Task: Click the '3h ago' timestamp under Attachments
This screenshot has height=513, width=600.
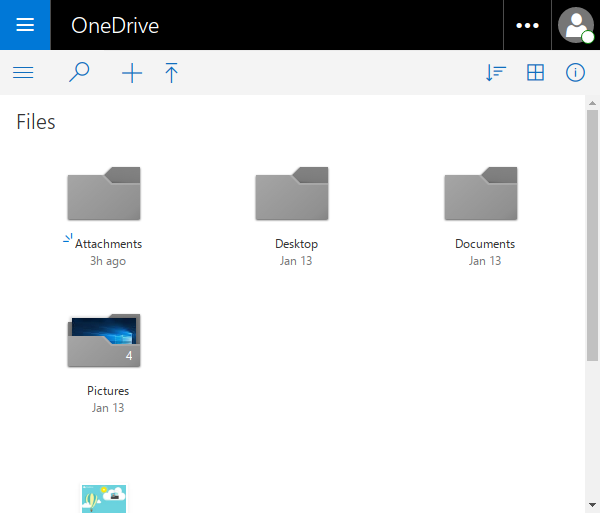Action: tap(108, 261)
